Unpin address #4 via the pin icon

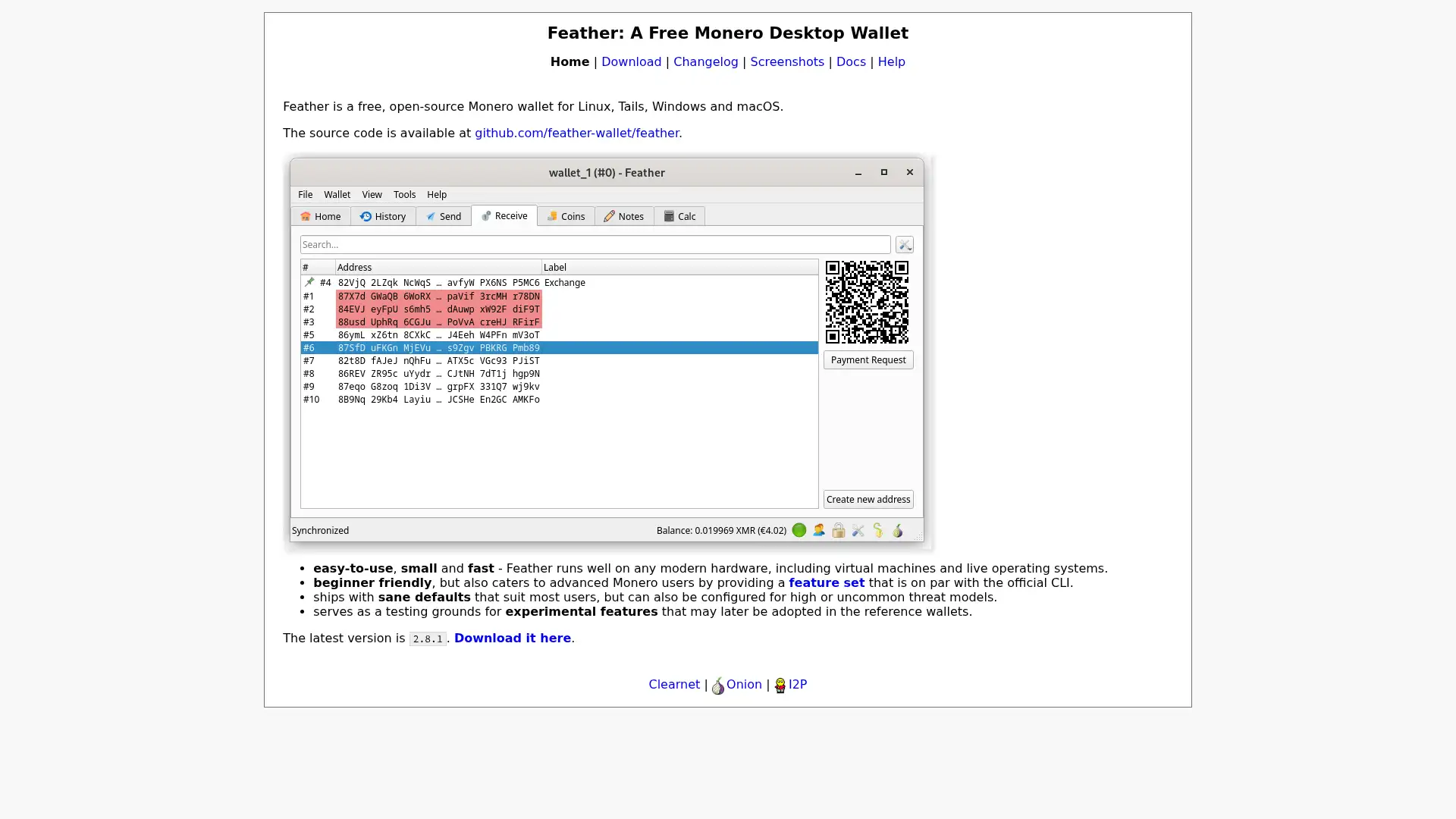(x=309, y=281)
